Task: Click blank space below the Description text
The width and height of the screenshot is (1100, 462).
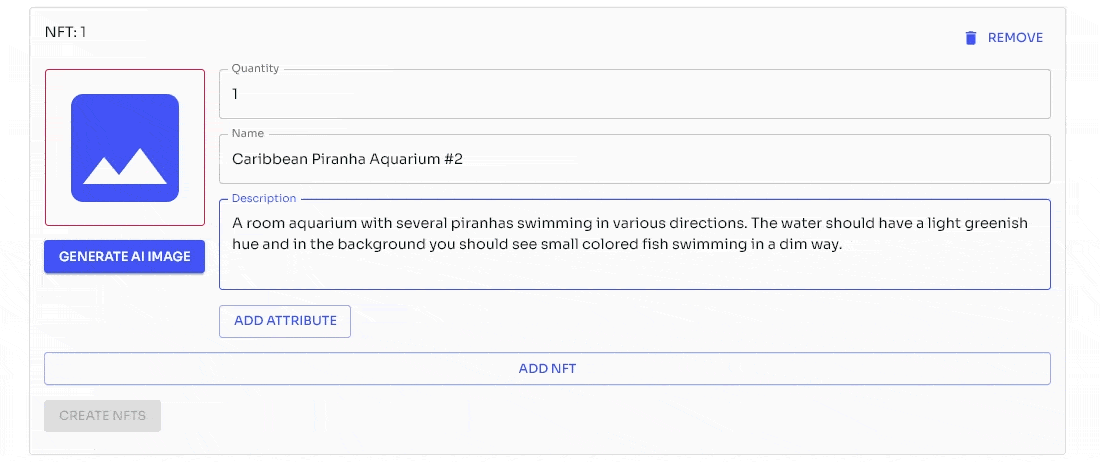Action: [634, 270]
